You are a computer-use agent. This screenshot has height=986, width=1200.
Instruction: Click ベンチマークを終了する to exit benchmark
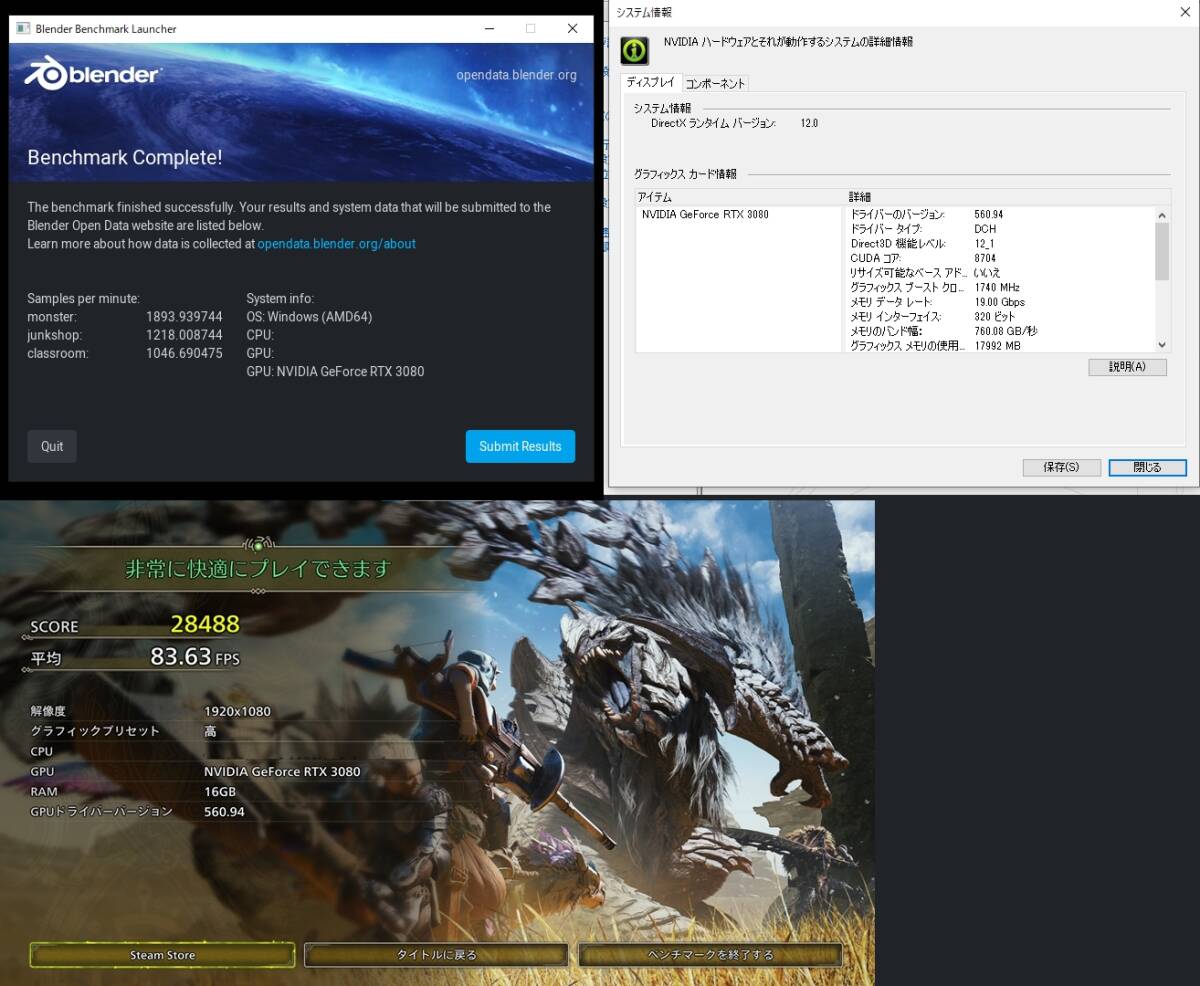(x=710, y=955)
